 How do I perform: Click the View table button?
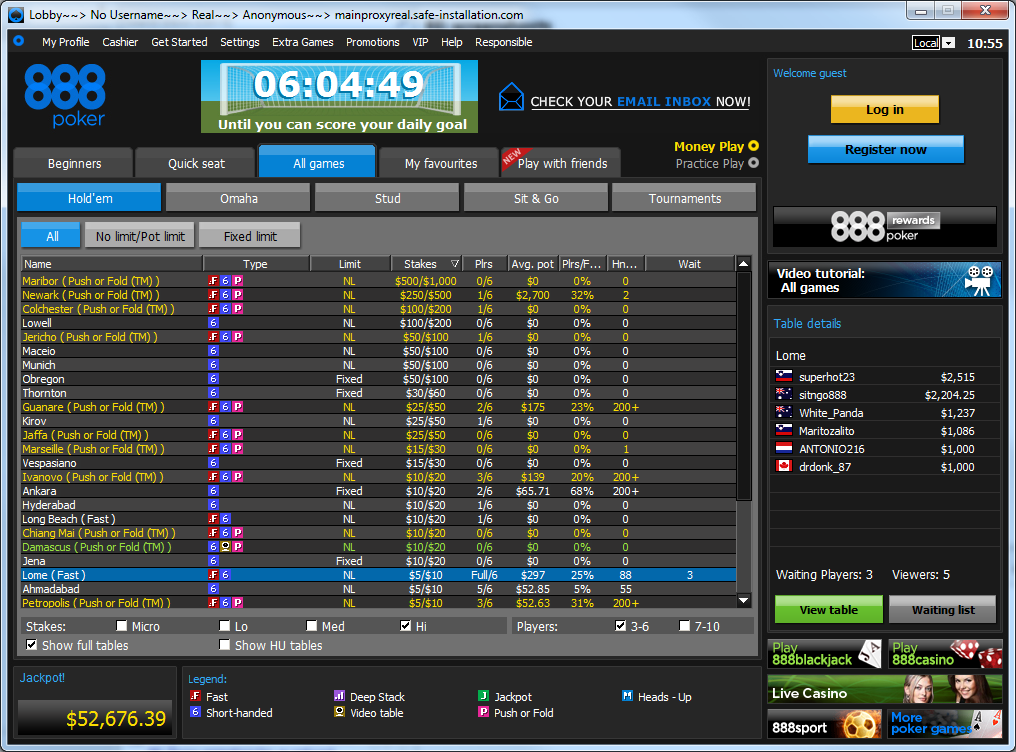[829, 610]
